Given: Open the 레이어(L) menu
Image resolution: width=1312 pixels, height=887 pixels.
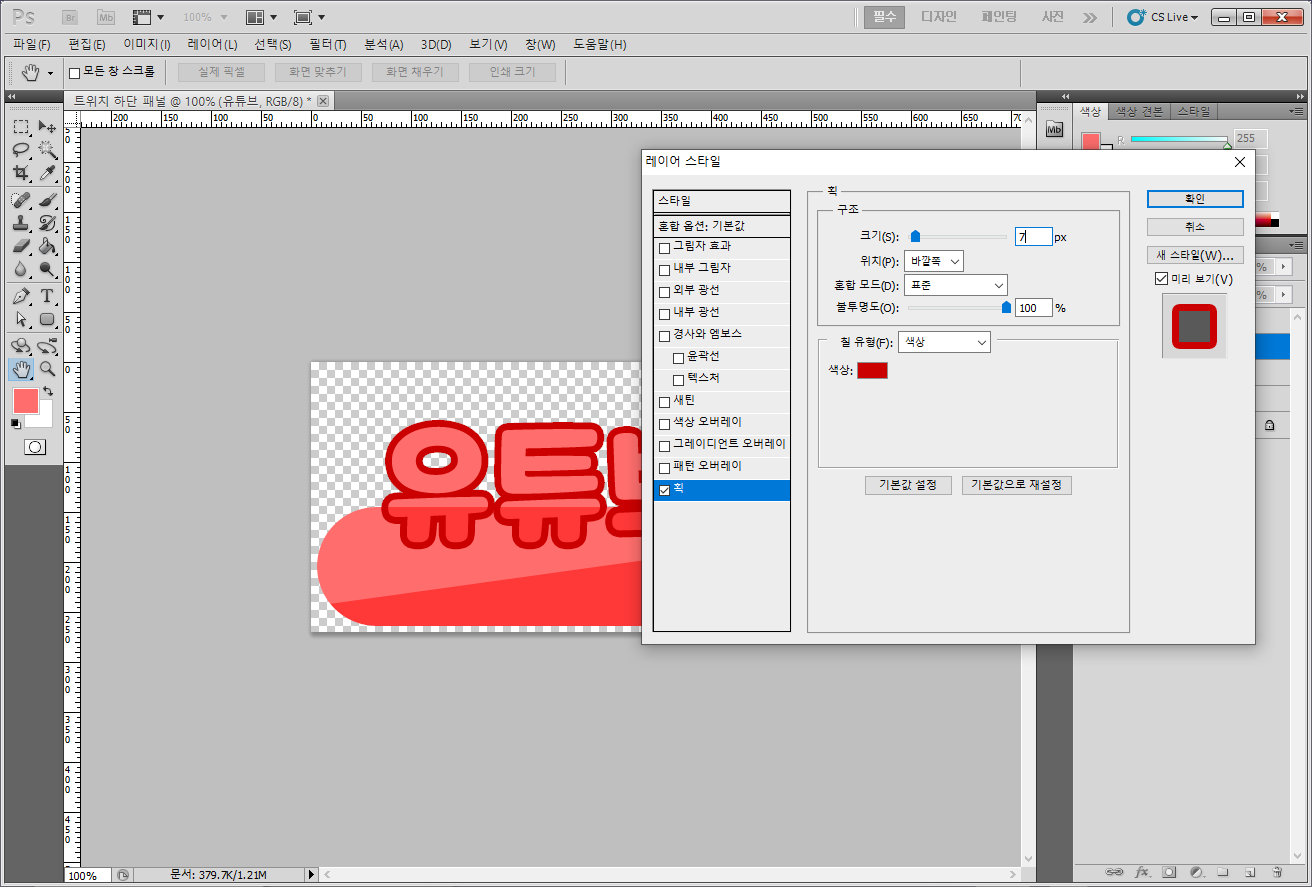Looking at the screenshot, I should (x=212, y=45).
